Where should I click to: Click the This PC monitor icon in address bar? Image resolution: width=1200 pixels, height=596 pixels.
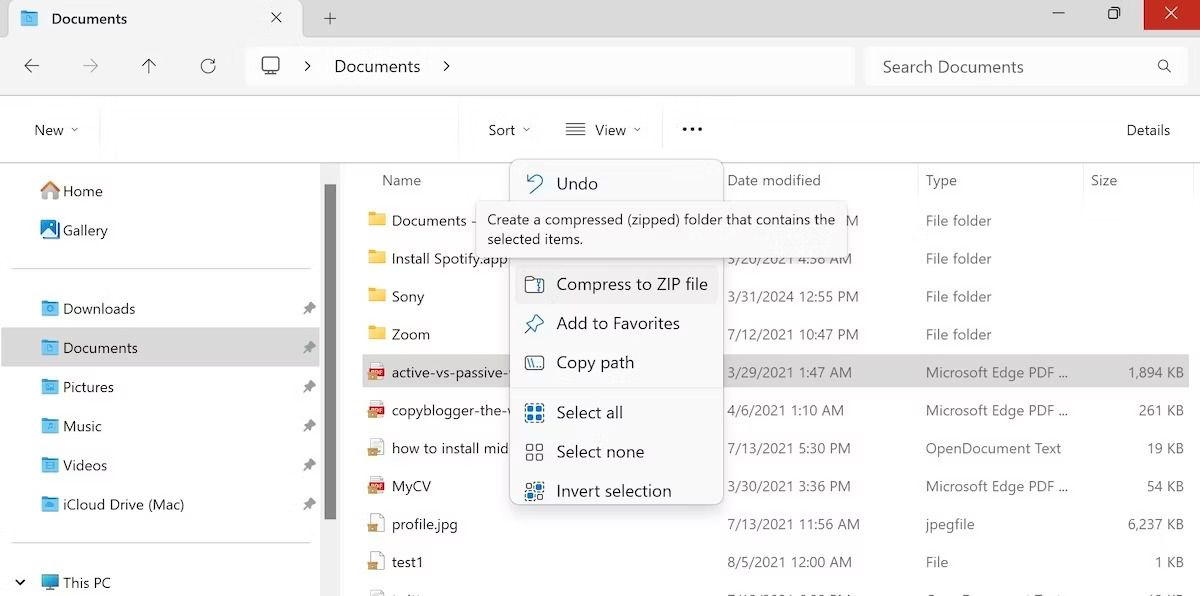(270, 66)
